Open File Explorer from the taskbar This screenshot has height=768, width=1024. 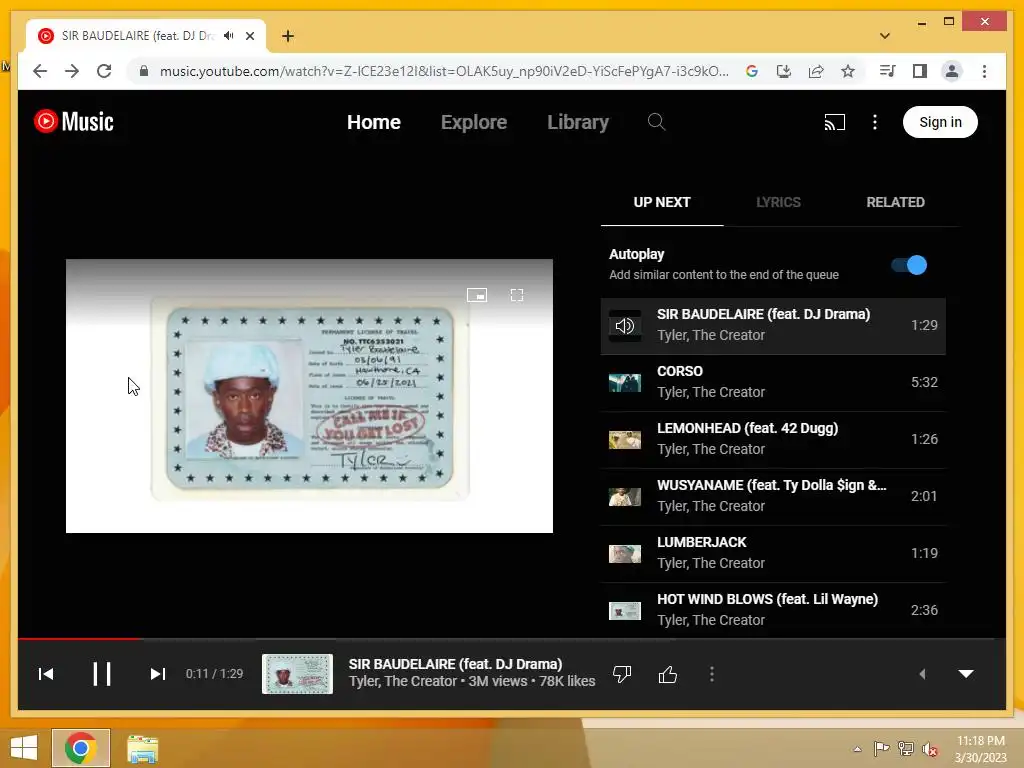click(x=142, y=748)
